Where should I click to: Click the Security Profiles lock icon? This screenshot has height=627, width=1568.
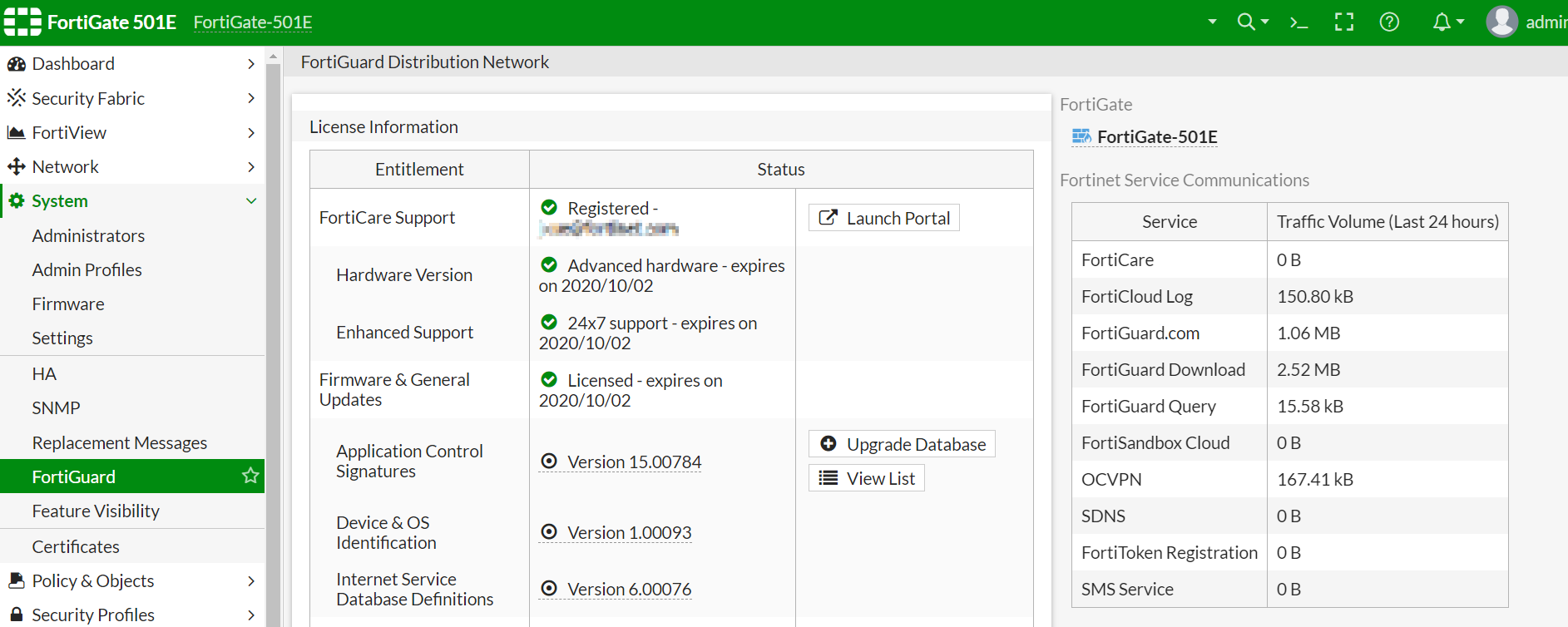click(17, 615)
